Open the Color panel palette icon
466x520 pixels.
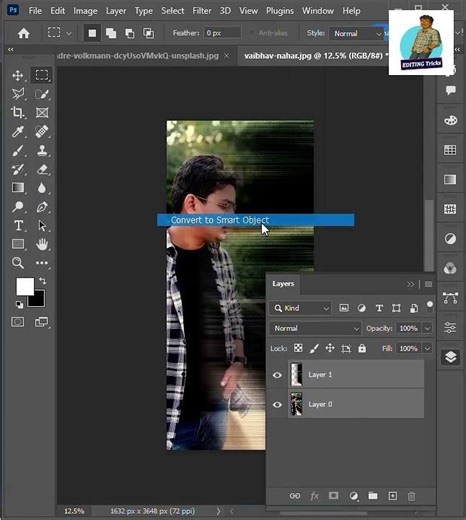450,120
